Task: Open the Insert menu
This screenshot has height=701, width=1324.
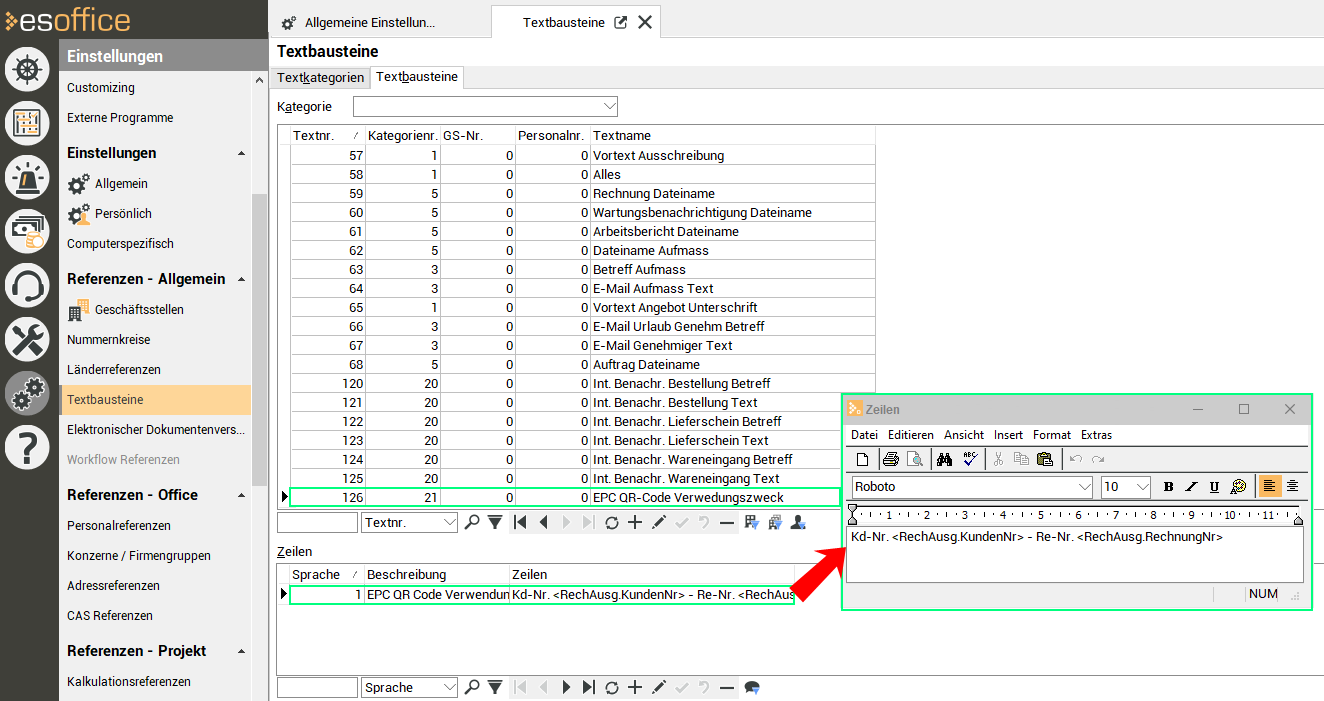Action: [x=1008, y=435]
